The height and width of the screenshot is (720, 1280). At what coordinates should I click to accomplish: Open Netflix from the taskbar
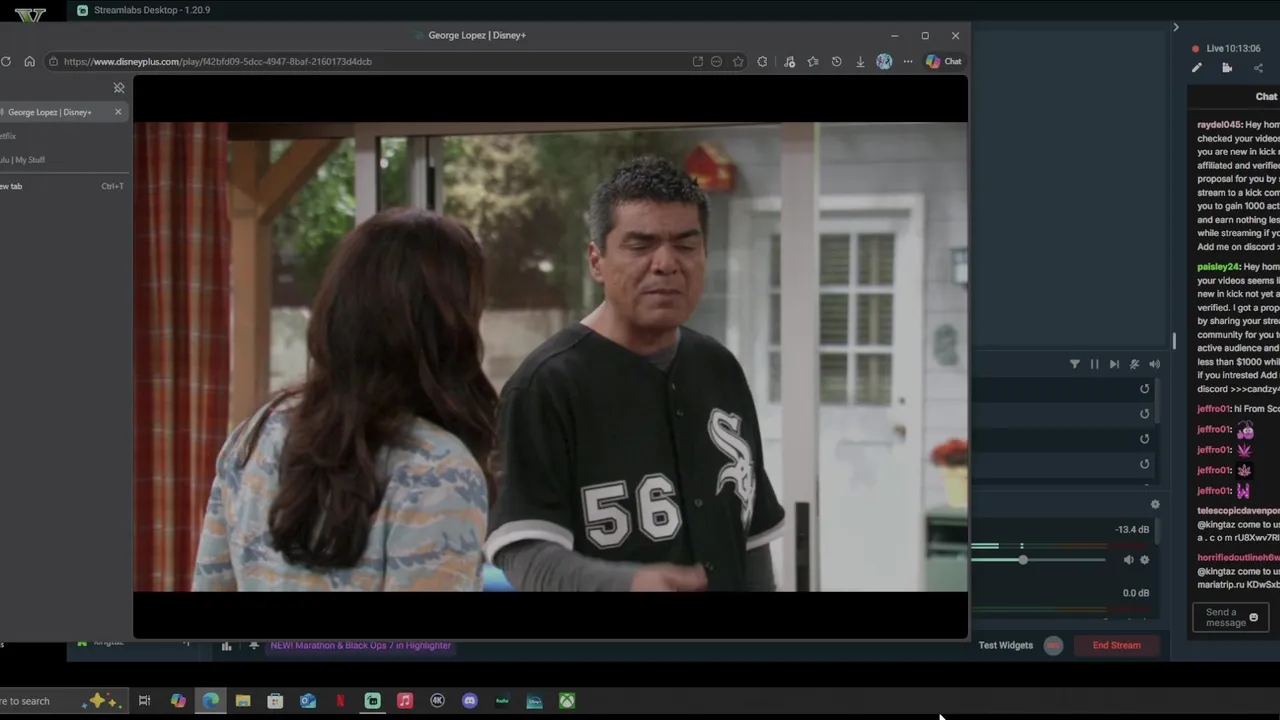[340, 701]
